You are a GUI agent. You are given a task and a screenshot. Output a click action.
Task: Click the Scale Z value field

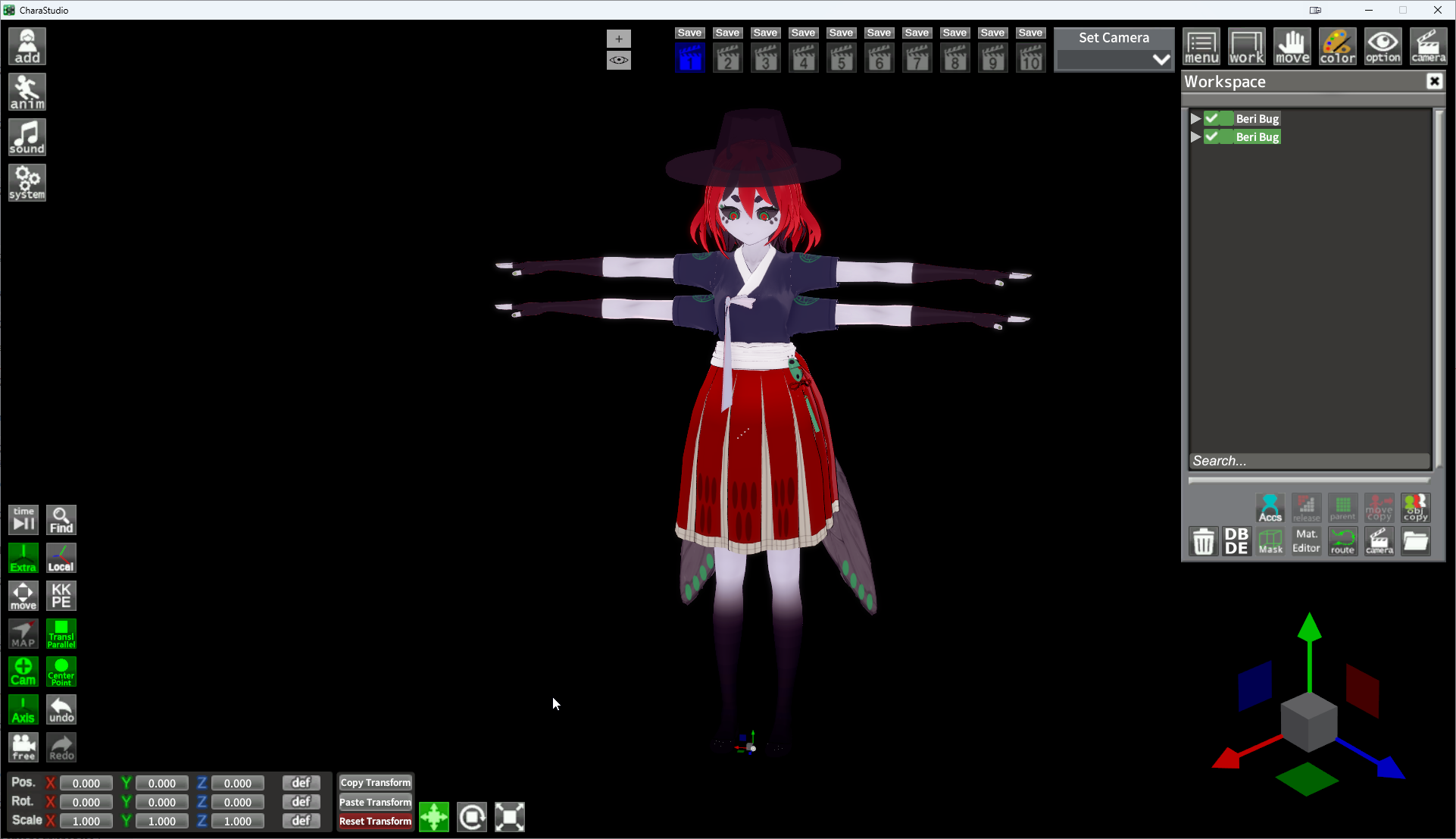point(238,821)
